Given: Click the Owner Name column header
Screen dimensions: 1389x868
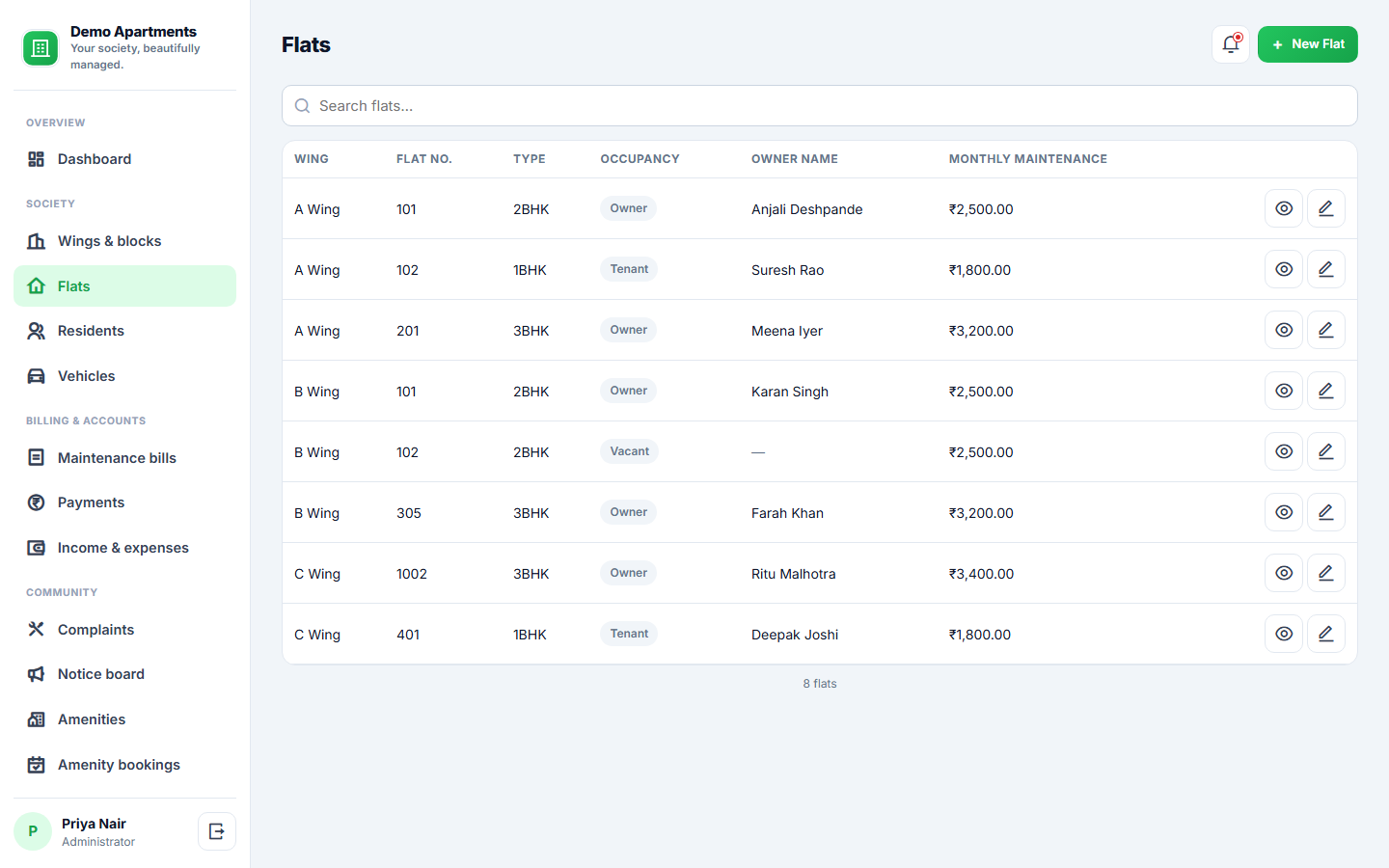Looking at the screenshot, I should click(x=795, y=159).
